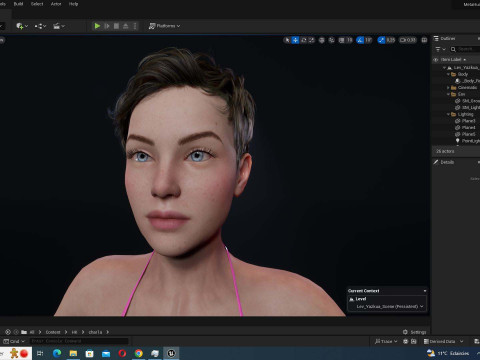This screenshot has height=360, width=480.
Task: Collapse the Body folder
Action: tap(448, 74)
